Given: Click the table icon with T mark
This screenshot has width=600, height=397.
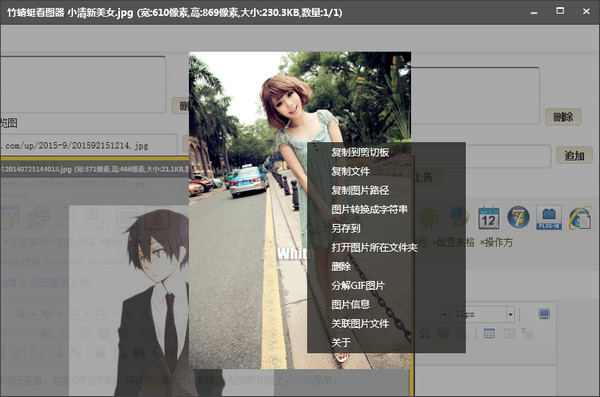Looking at the screenshot, I should click(527, 333).
